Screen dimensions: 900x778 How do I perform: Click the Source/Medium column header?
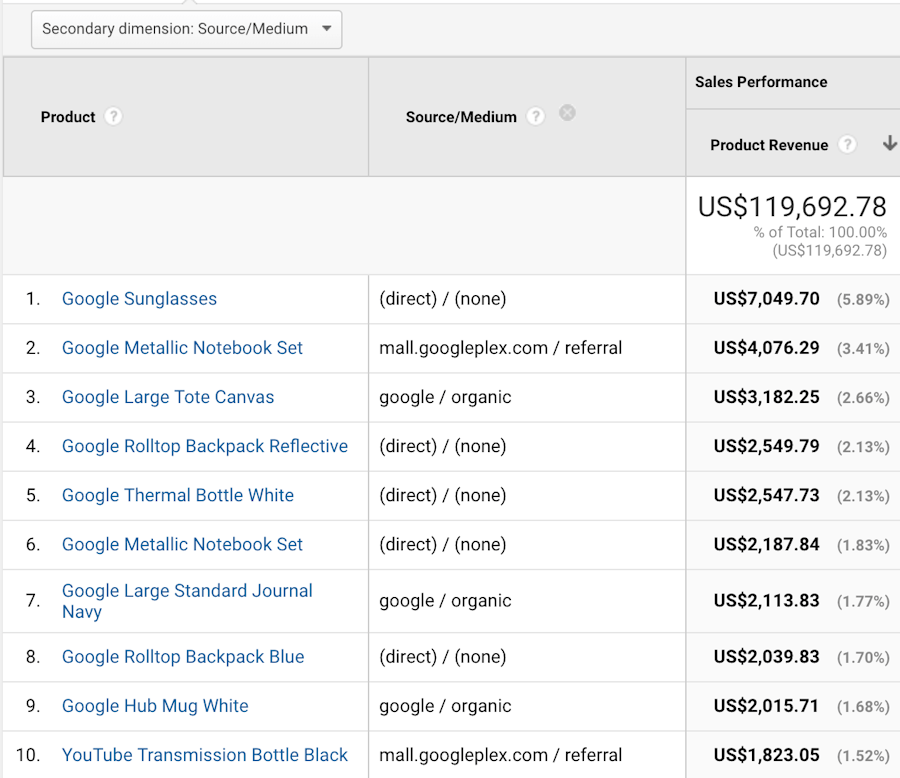pos(461,117)
